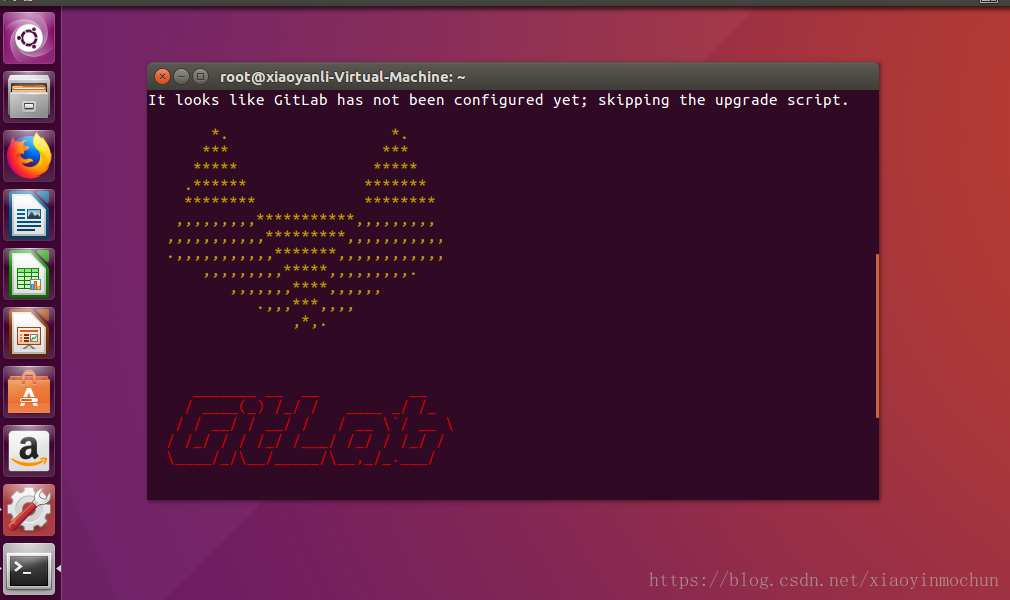1010x600 pixels.
Task: Click the empty desktop below terminal window
Action: click(515, 548)
